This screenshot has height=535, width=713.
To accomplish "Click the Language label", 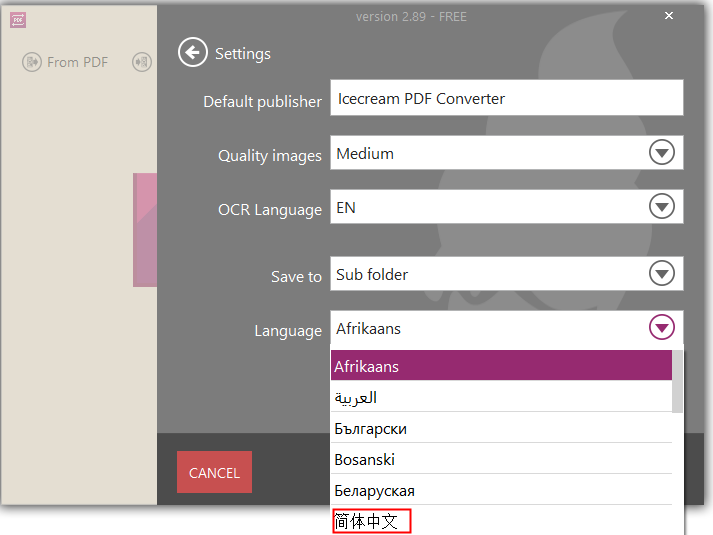I will click(288, 331).
